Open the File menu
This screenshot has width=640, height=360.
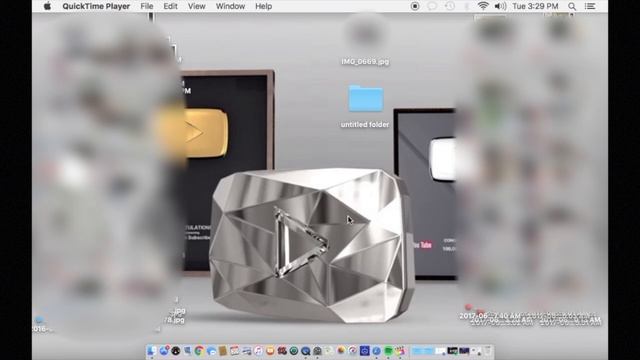coord(147,6)
